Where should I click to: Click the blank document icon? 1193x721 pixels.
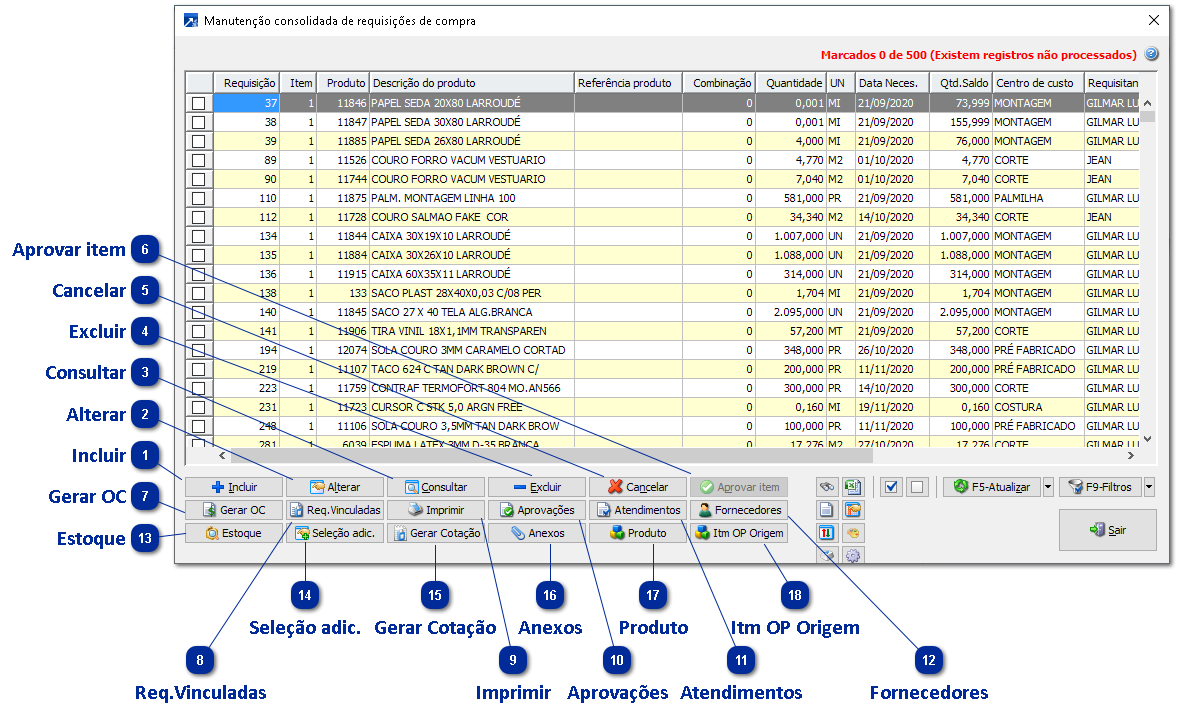[x=827, y=510]
